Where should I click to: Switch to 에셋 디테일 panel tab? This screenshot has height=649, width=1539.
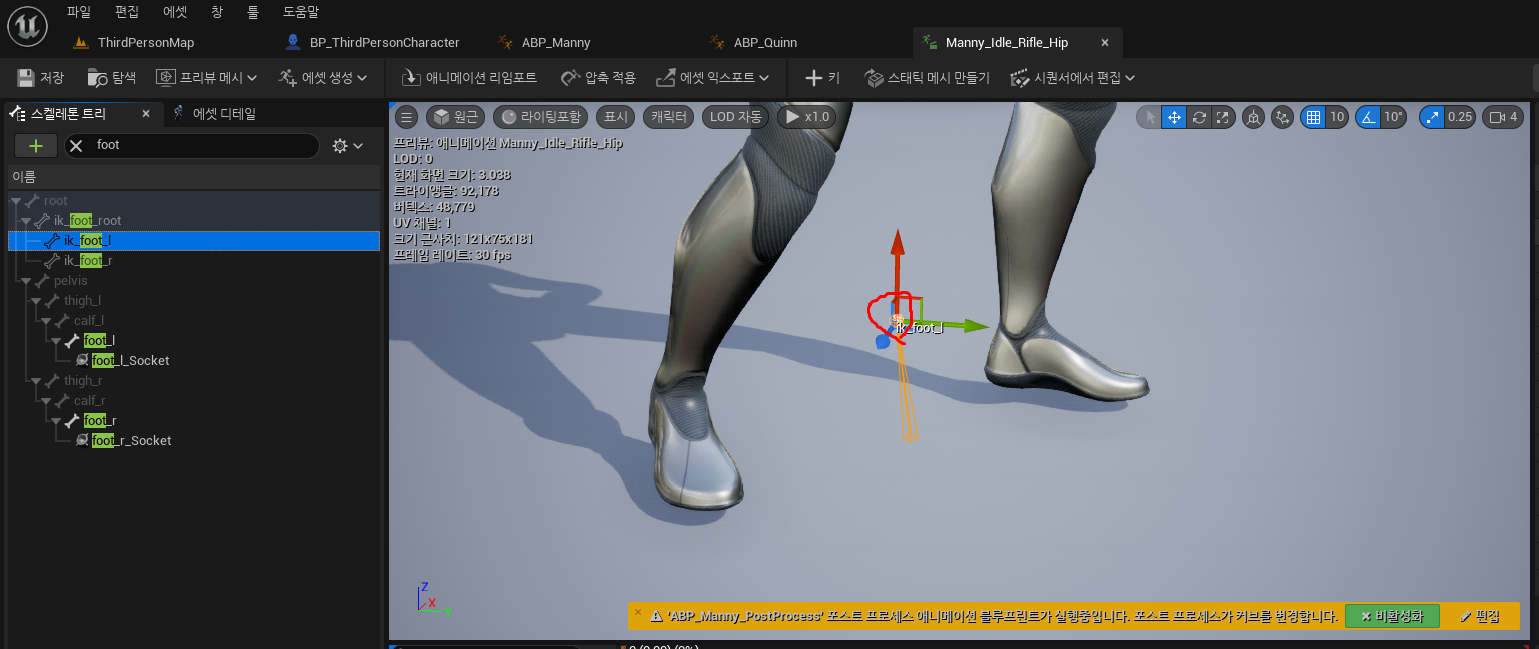click(x=214, y=114)
